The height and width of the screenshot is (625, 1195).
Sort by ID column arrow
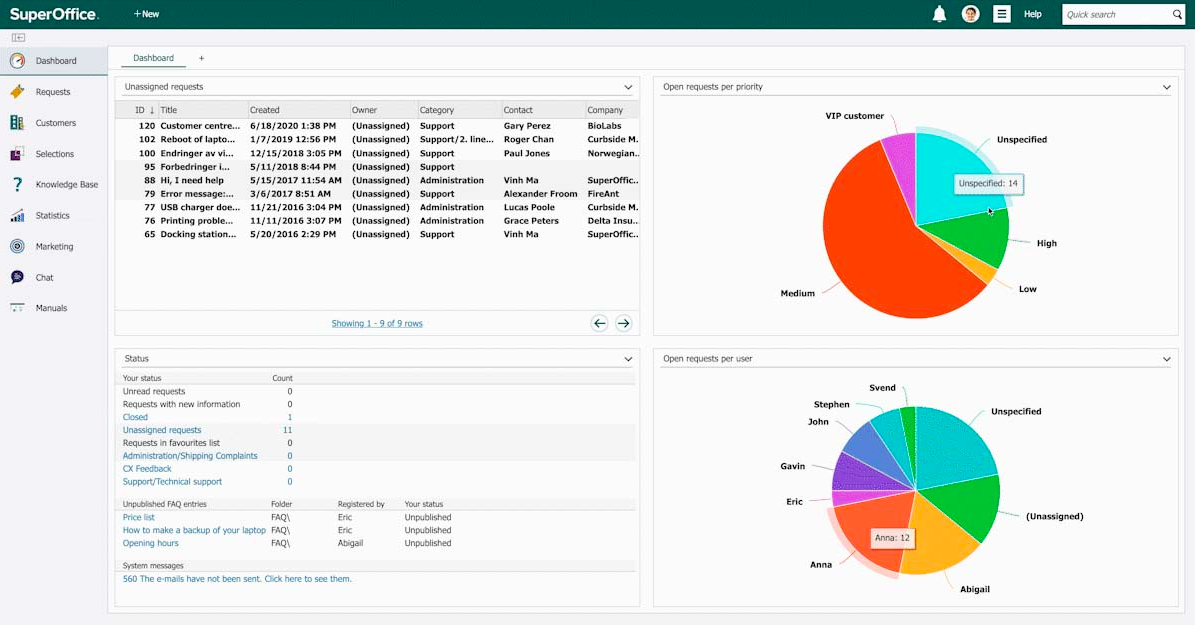point(152,111)
